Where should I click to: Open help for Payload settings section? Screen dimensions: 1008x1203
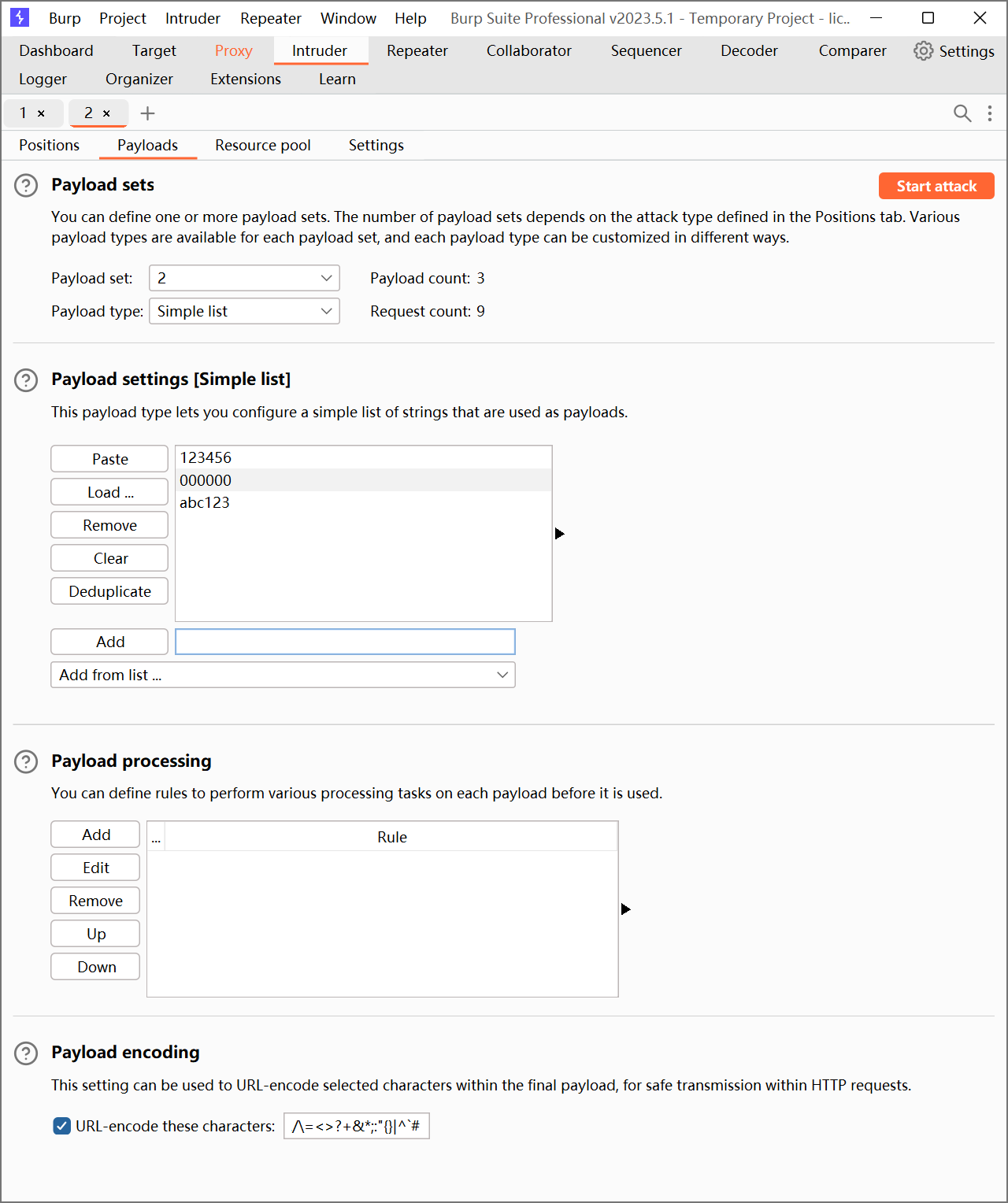[x=26, y=380]
